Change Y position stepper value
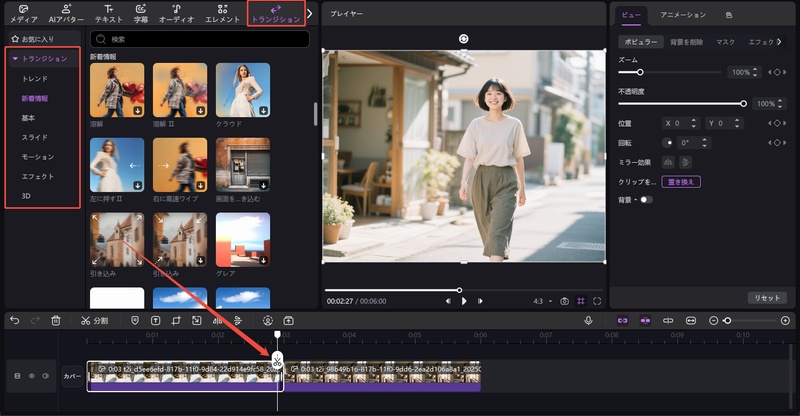This screenshot has height=416, width=800. tap(737, 123)
